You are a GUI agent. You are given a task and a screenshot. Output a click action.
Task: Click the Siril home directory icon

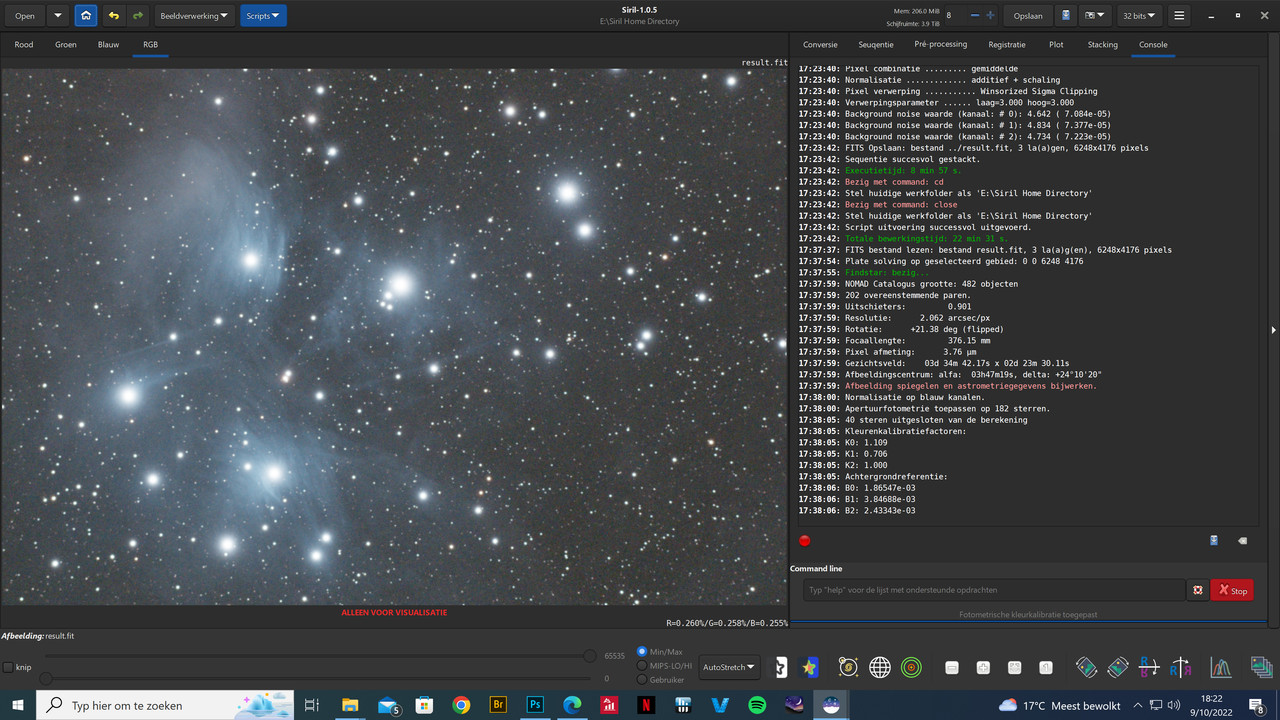coord(86,15)
